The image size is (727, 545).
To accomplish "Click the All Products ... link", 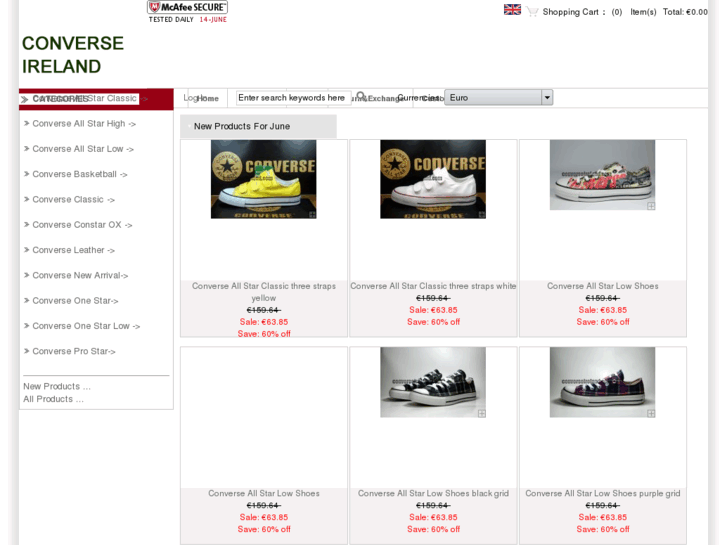I will (53, 399).
